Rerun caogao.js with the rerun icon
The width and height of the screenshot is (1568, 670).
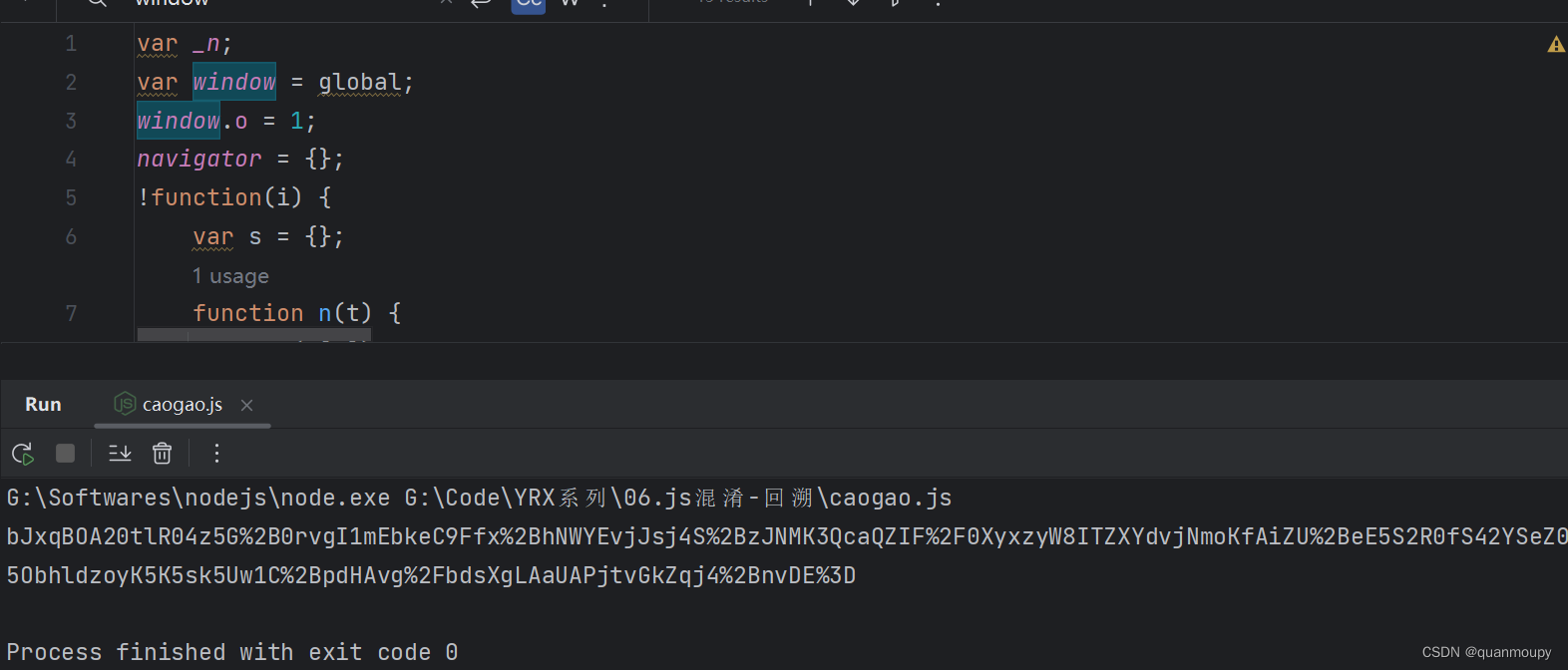(22, 454)
